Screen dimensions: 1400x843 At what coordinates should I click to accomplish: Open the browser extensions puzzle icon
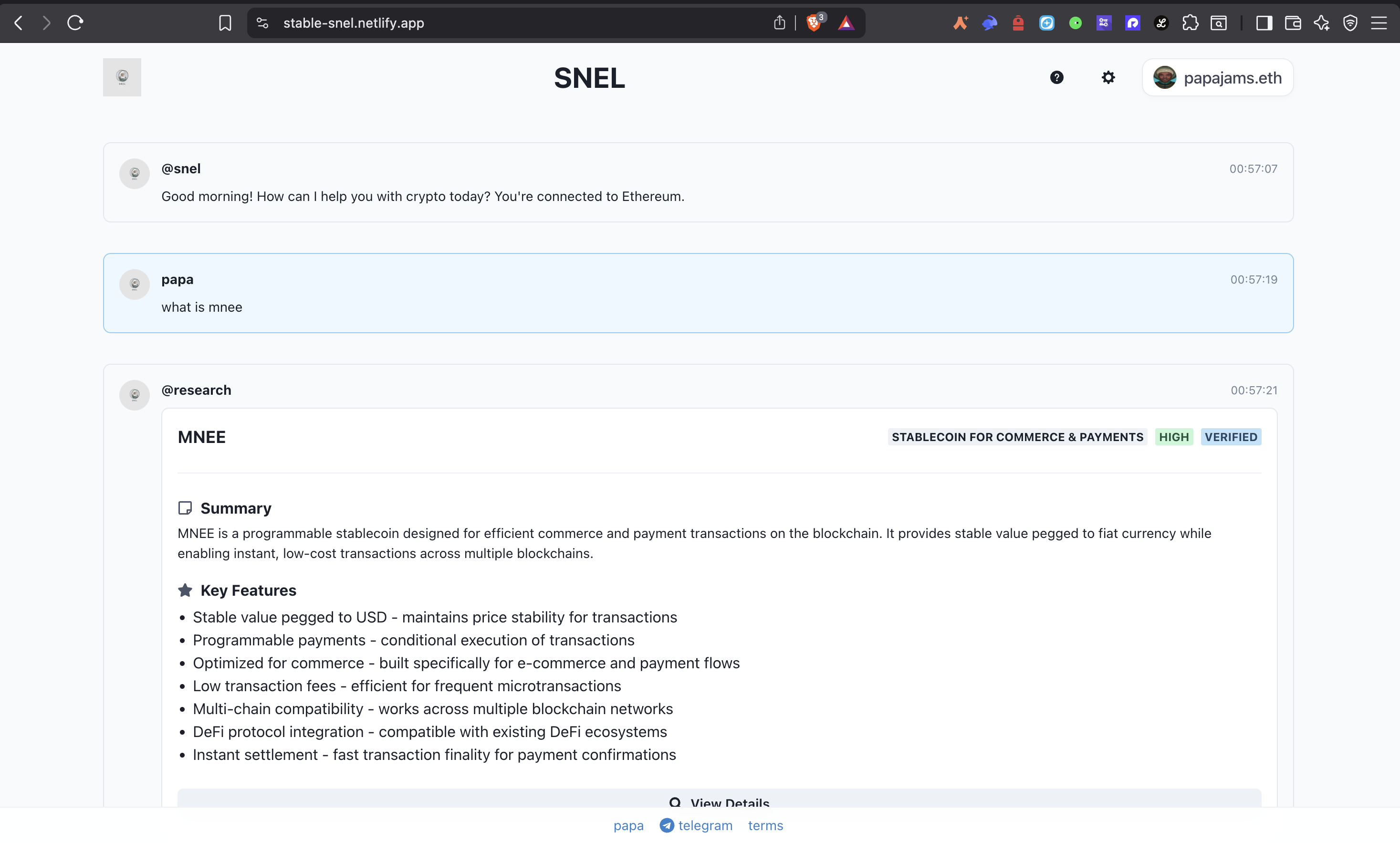tap(1190, 23)
